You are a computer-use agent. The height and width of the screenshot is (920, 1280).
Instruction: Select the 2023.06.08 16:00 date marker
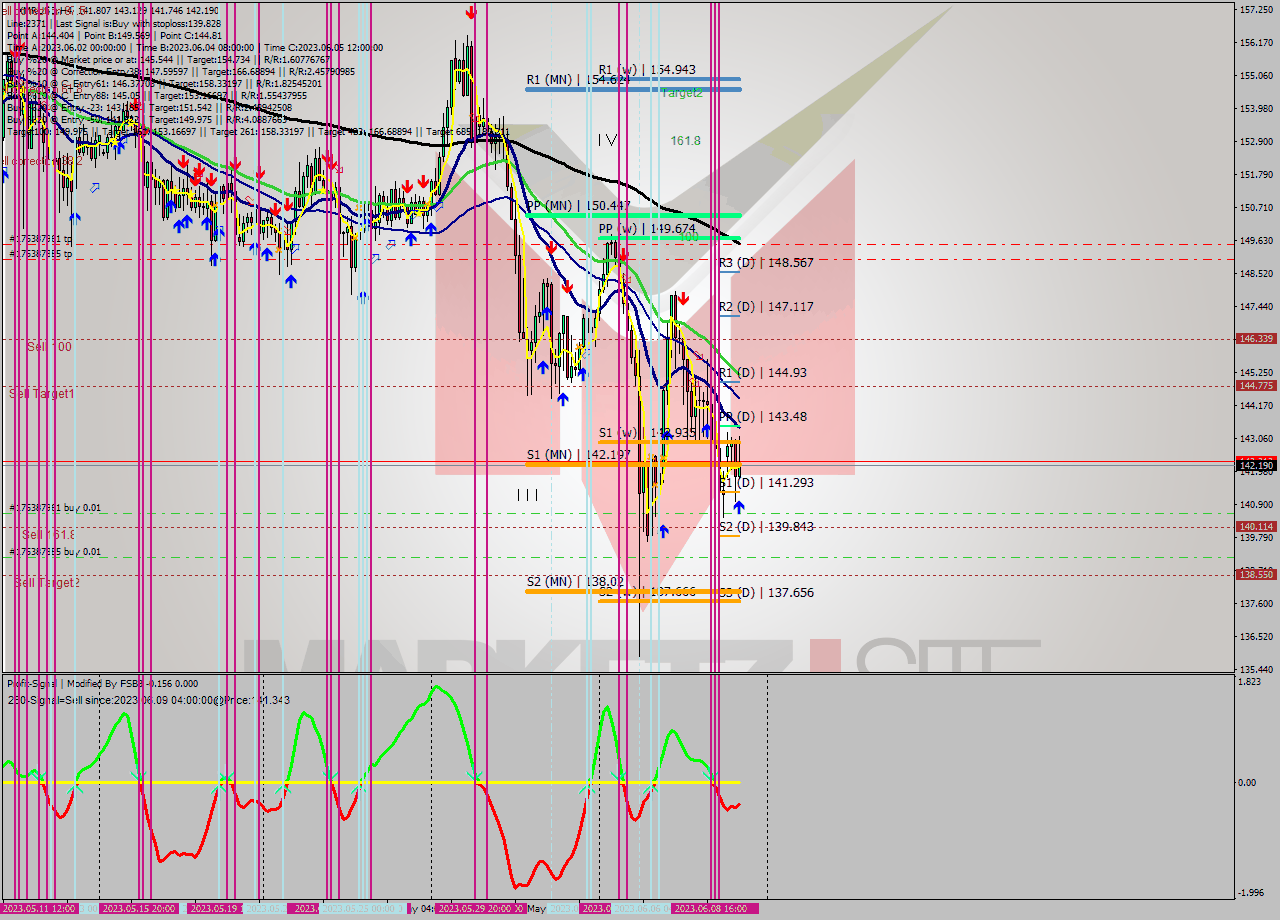[711, 909]
